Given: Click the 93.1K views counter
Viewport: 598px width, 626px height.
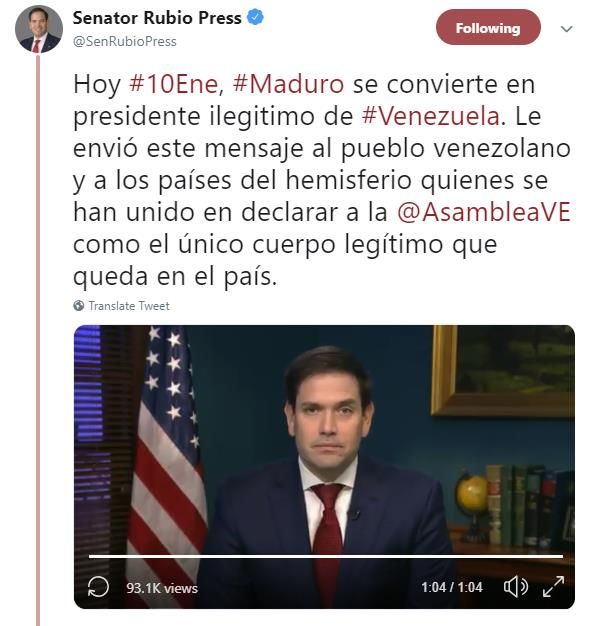Looking at the screenshot, I should pos(162,588).
